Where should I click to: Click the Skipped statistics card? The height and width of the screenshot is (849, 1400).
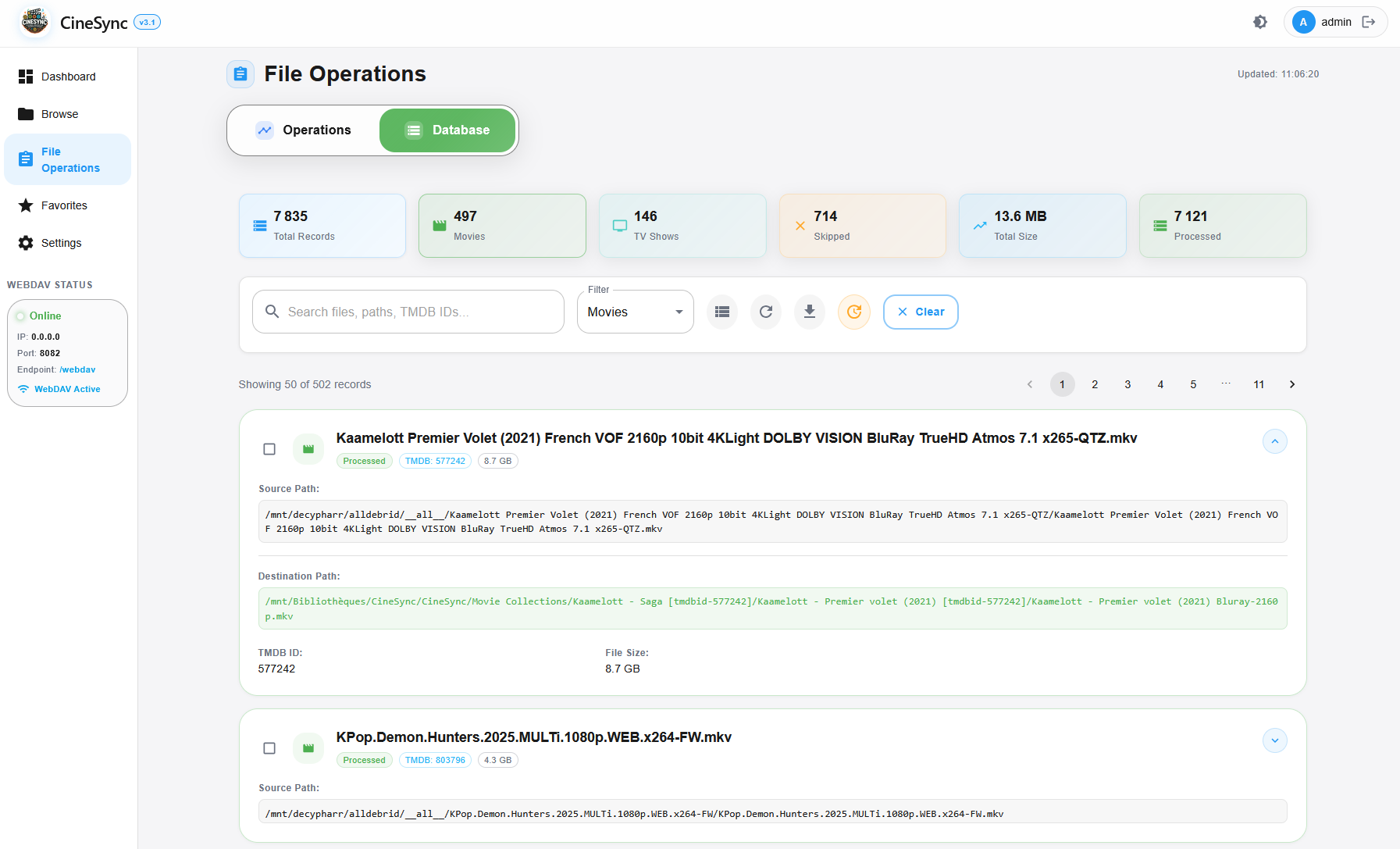pos(862,226)
